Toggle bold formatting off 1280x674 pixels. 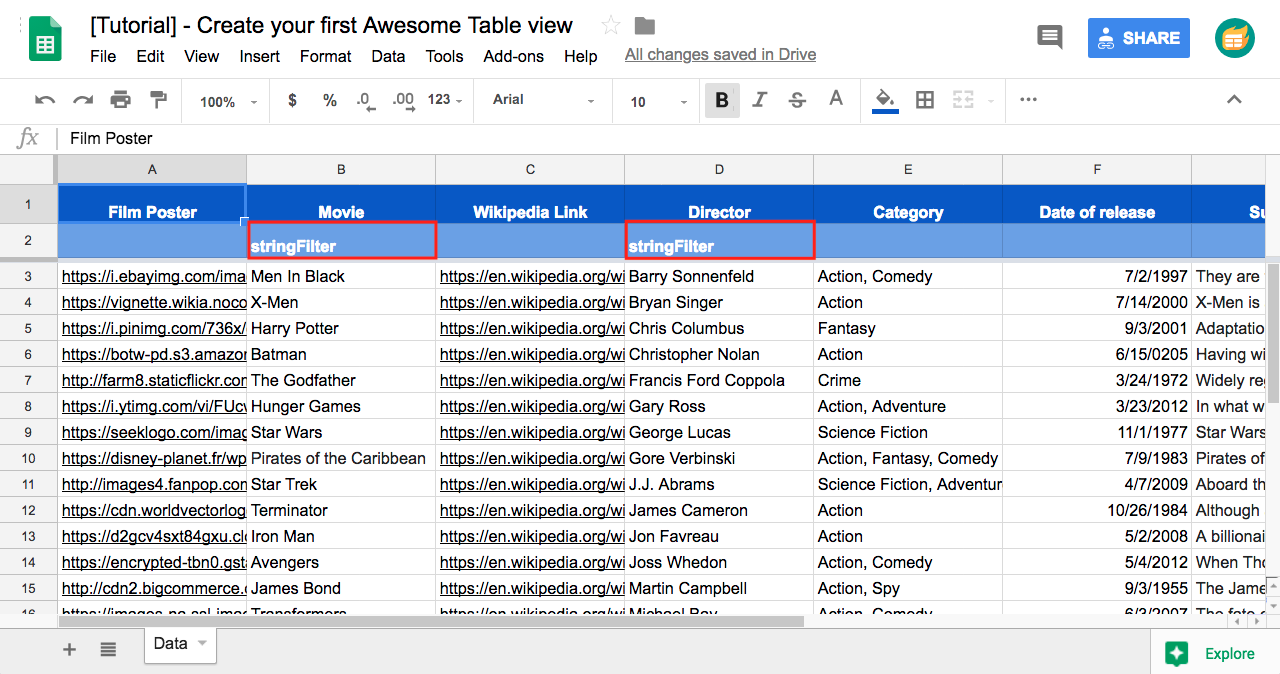tap(722, 100)
